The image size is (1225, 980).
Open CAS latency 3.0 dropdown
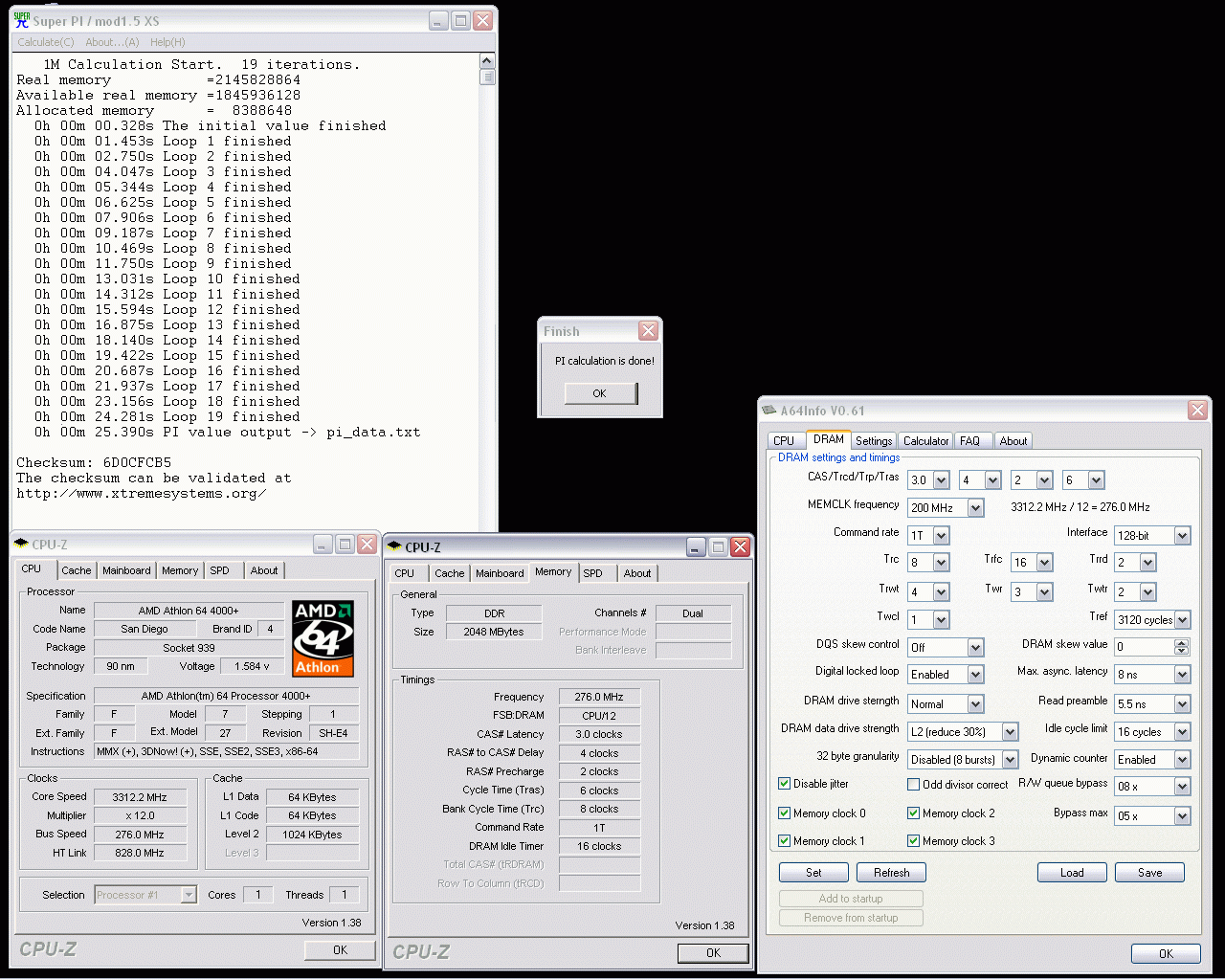(x=941, y=480)
